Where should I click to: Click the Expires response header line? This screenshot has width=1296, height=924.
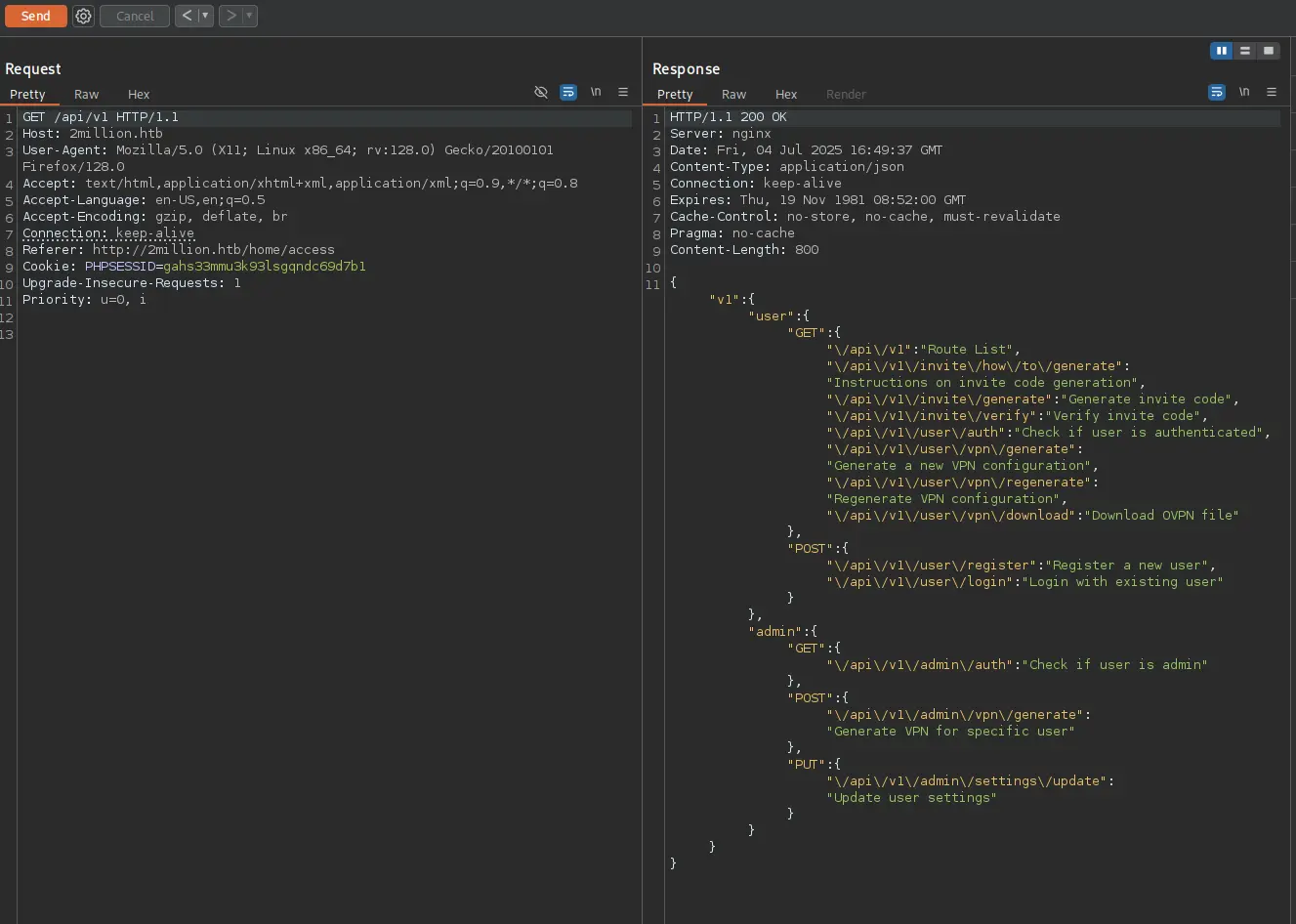point(818,200)
